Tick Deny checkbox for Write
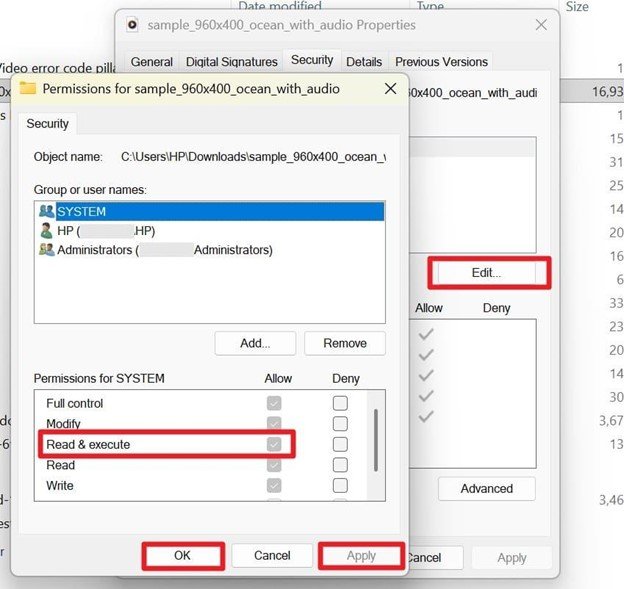The width and height of the screenshot is (624, 589). 340,486
